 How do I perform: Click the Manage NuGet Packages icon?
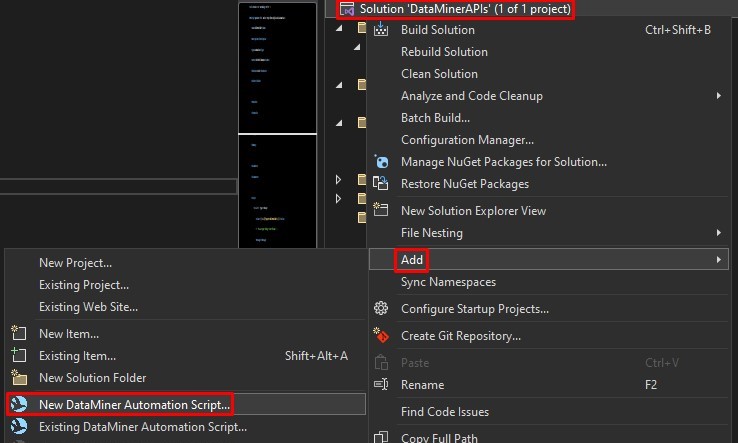(x=381, y=161)
